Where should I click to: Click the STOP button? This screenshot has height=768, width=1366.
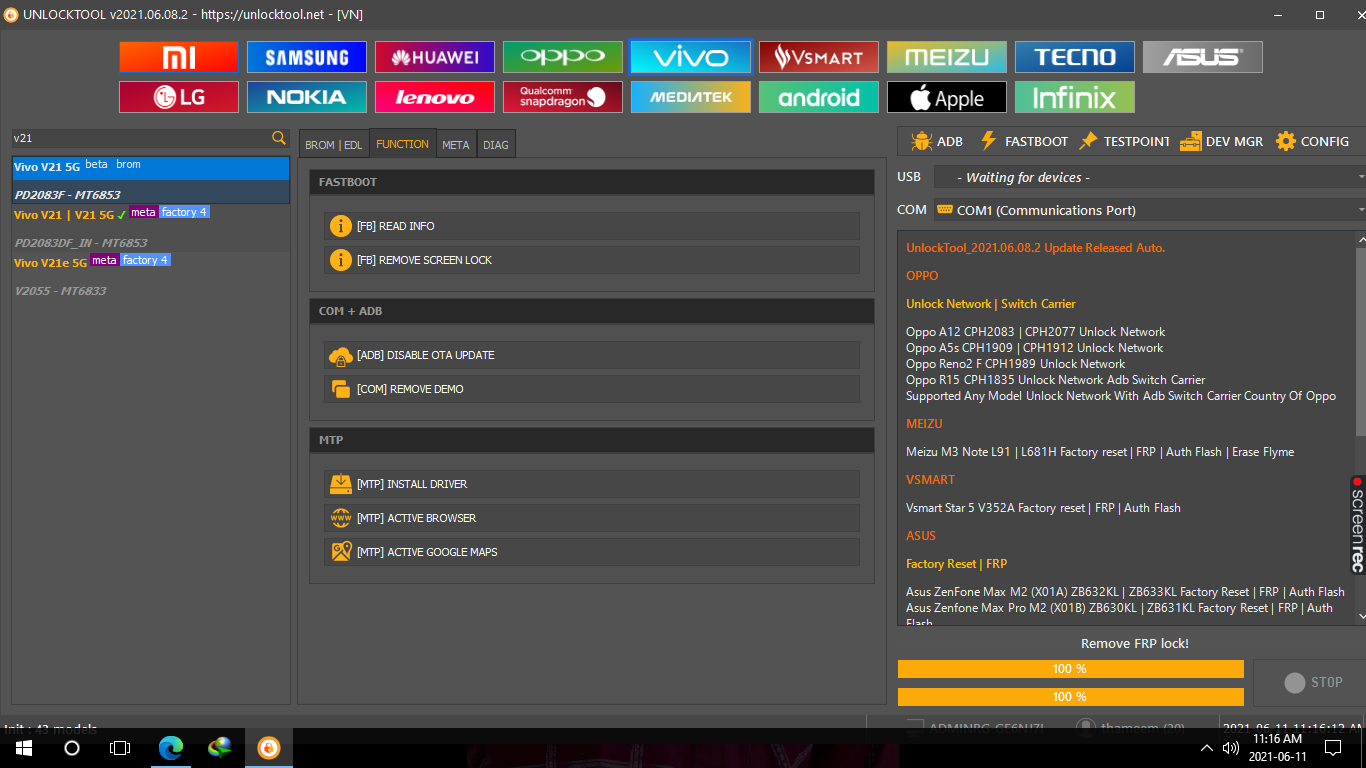pyautogui.click(x=1312, y=682)
